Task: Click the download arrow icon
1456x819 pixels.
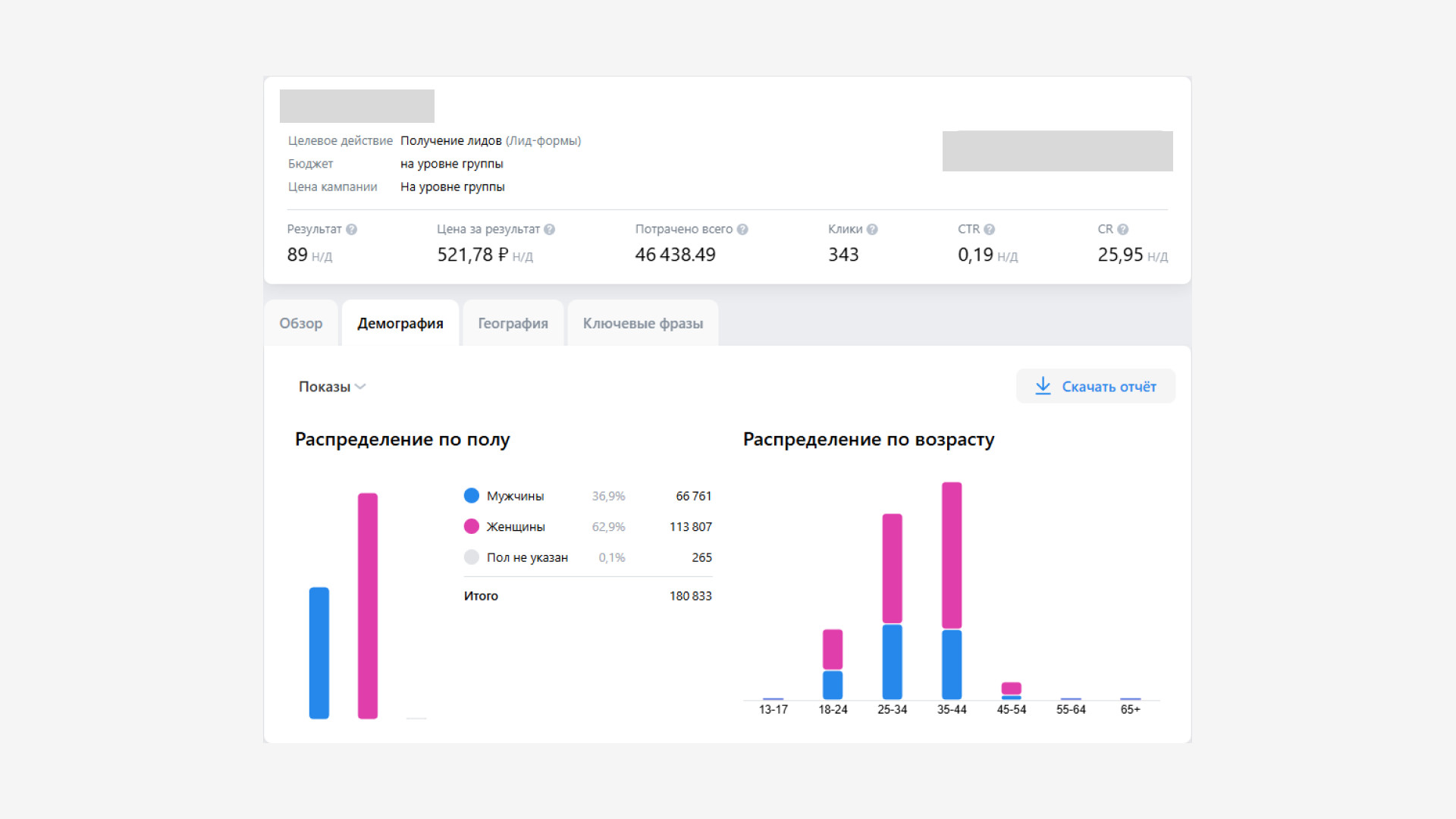Action: point(1043,386)
